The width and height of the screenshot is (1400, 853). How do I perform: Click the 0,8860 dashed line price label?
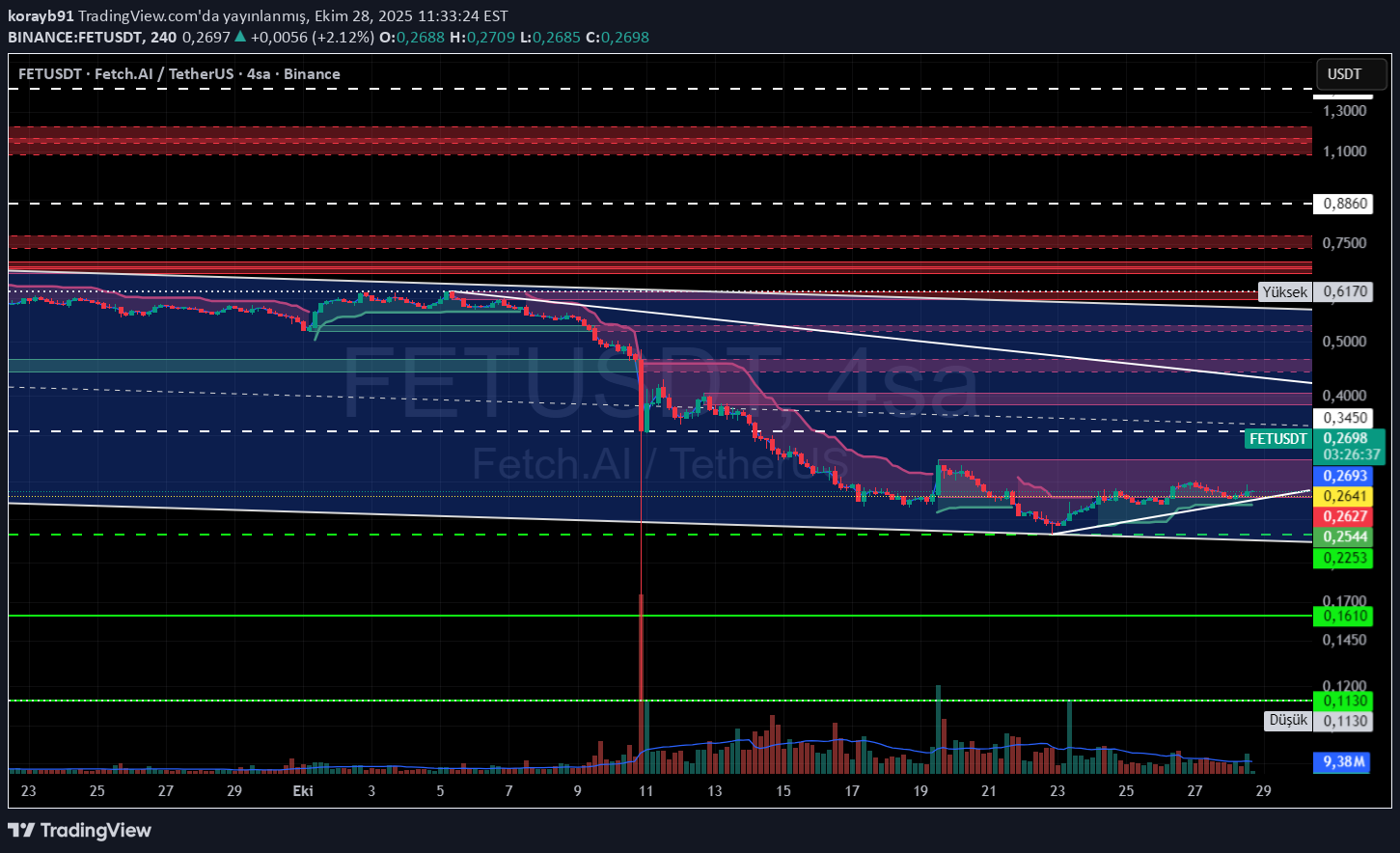[1343, 204]
